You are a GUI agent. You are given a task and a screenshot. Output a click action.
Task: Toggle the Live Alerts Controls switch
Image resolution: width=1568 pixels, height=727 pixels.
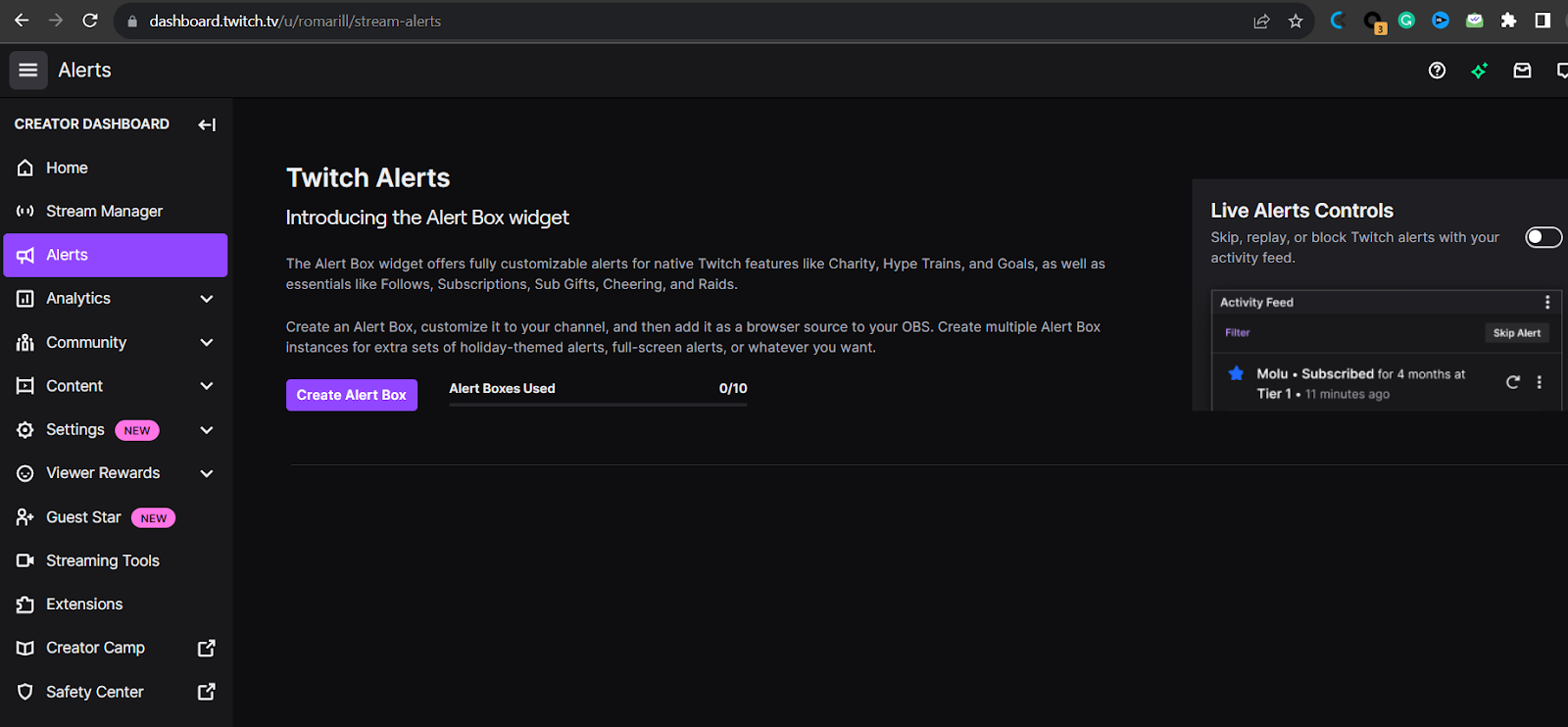pos(1543,237)
